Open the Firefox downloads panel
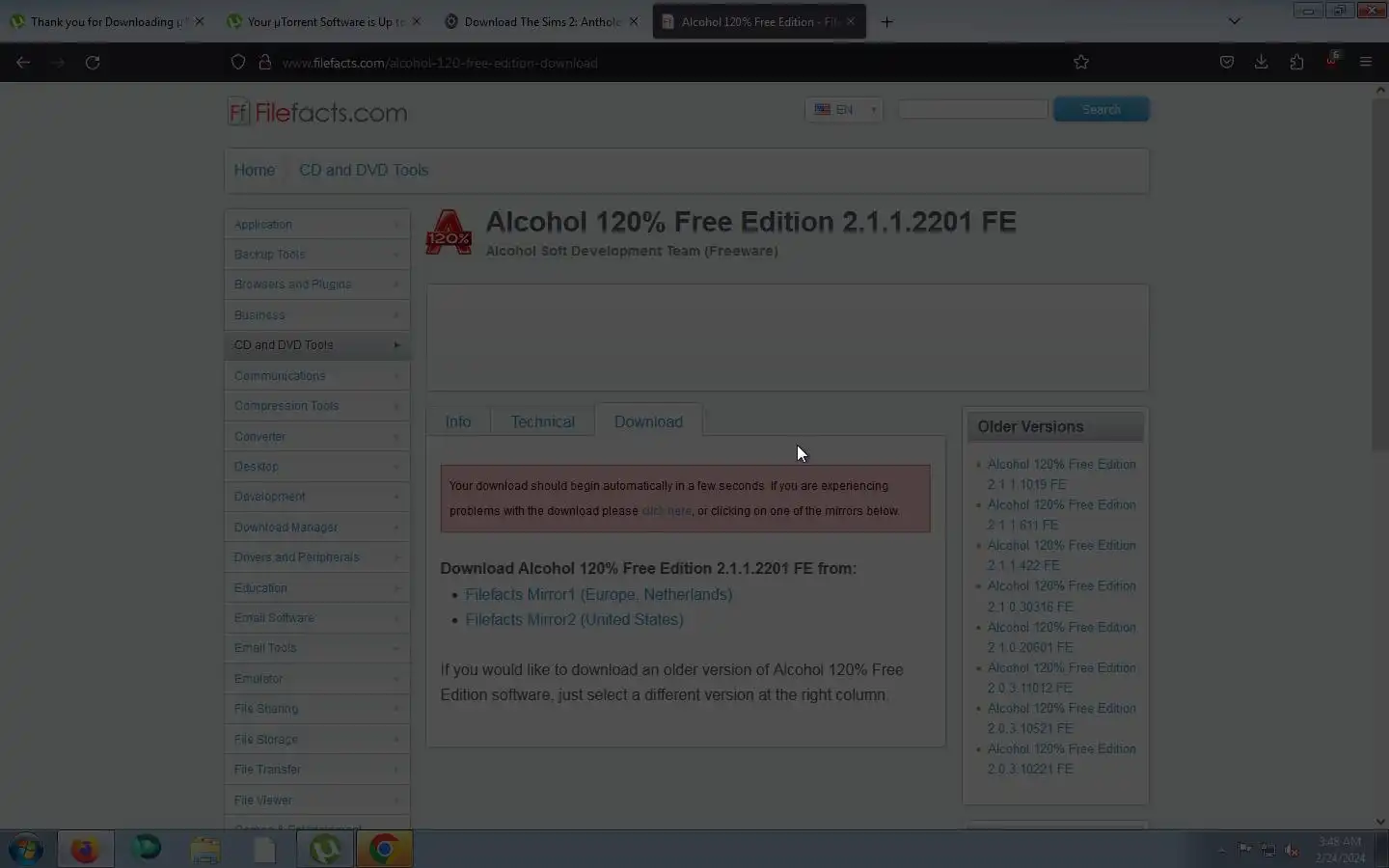 pyautogui.click(x=1262, y=63)
